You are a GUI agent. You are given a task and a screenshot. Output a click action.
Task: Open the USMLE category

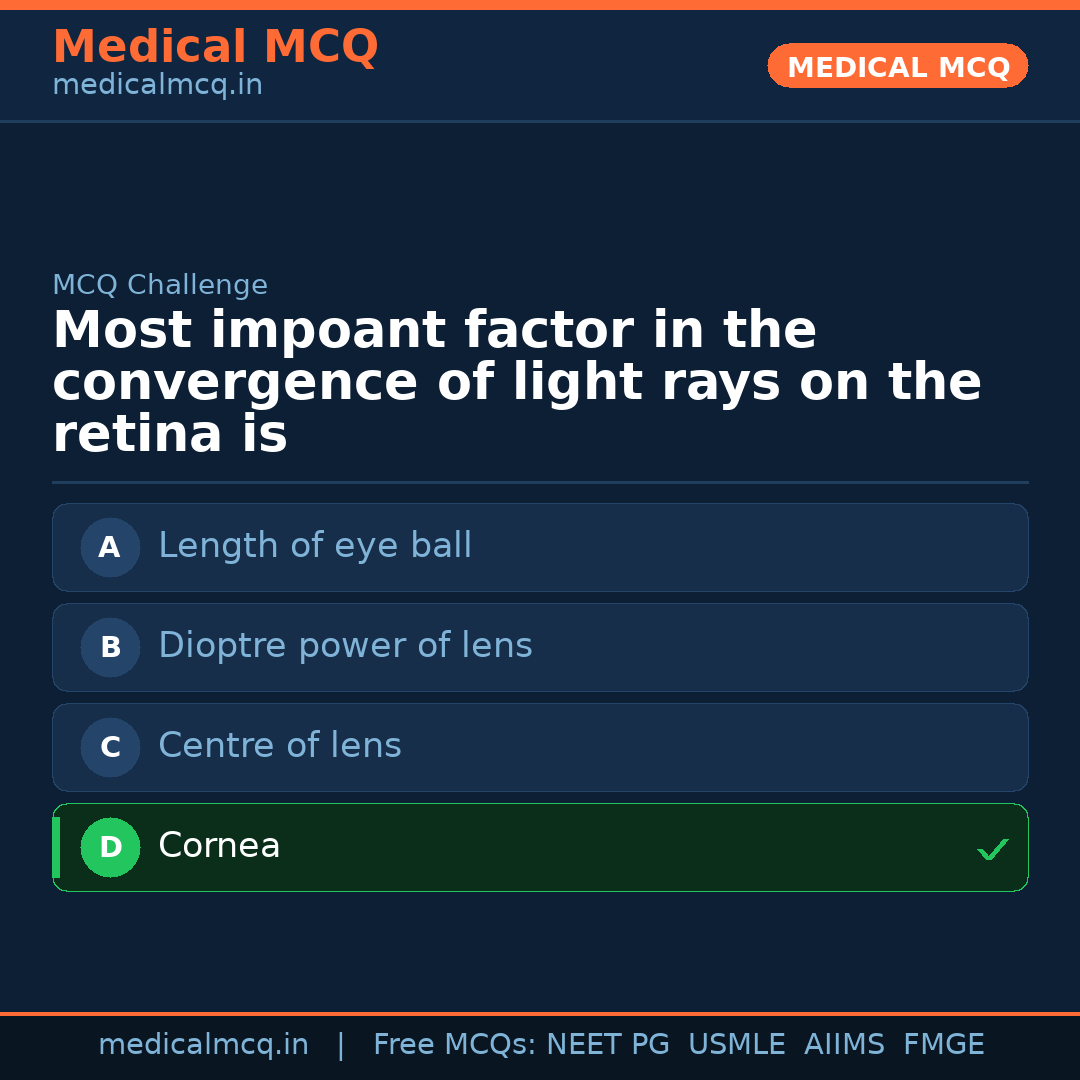pos(737,1044)
